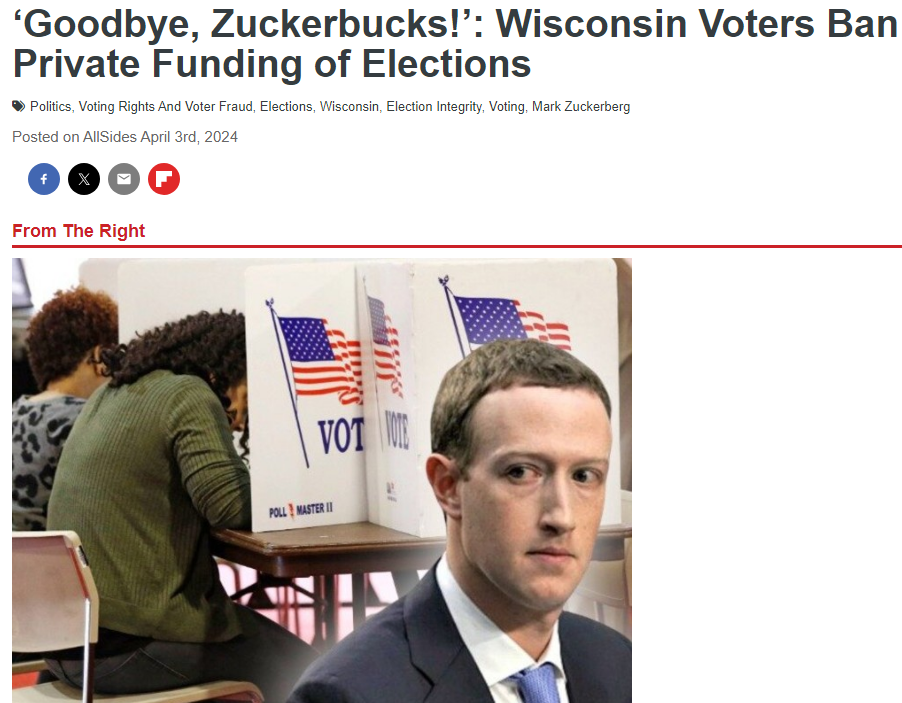Open the Elections tag link
902x703 pixels.
point(286,106)
